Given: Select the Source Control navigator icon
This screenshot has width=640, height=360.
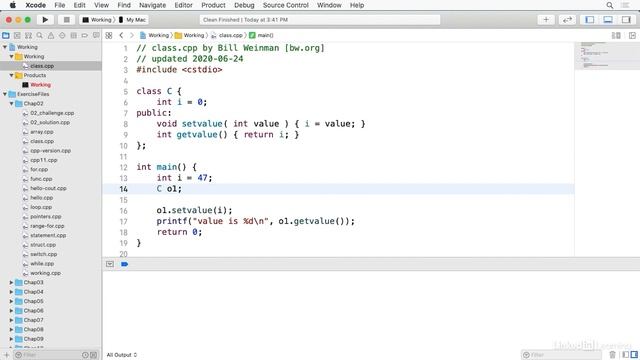Looking at the screenshot, I should coord(17,36).
